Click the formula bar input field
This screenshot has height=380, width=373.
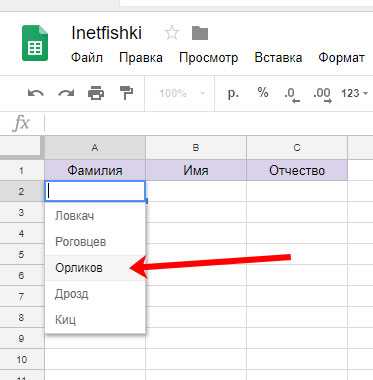tap(208, 123)
